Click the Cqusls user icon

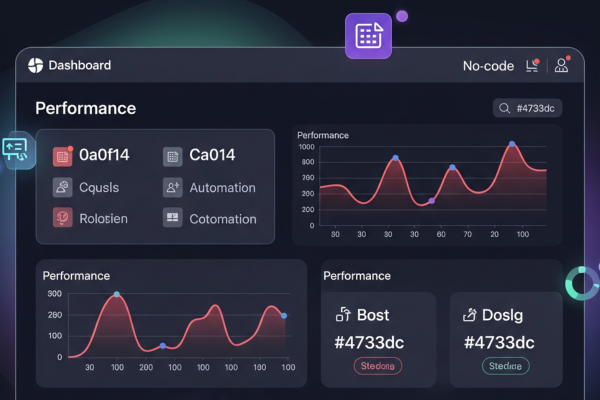tap(63, 187)
